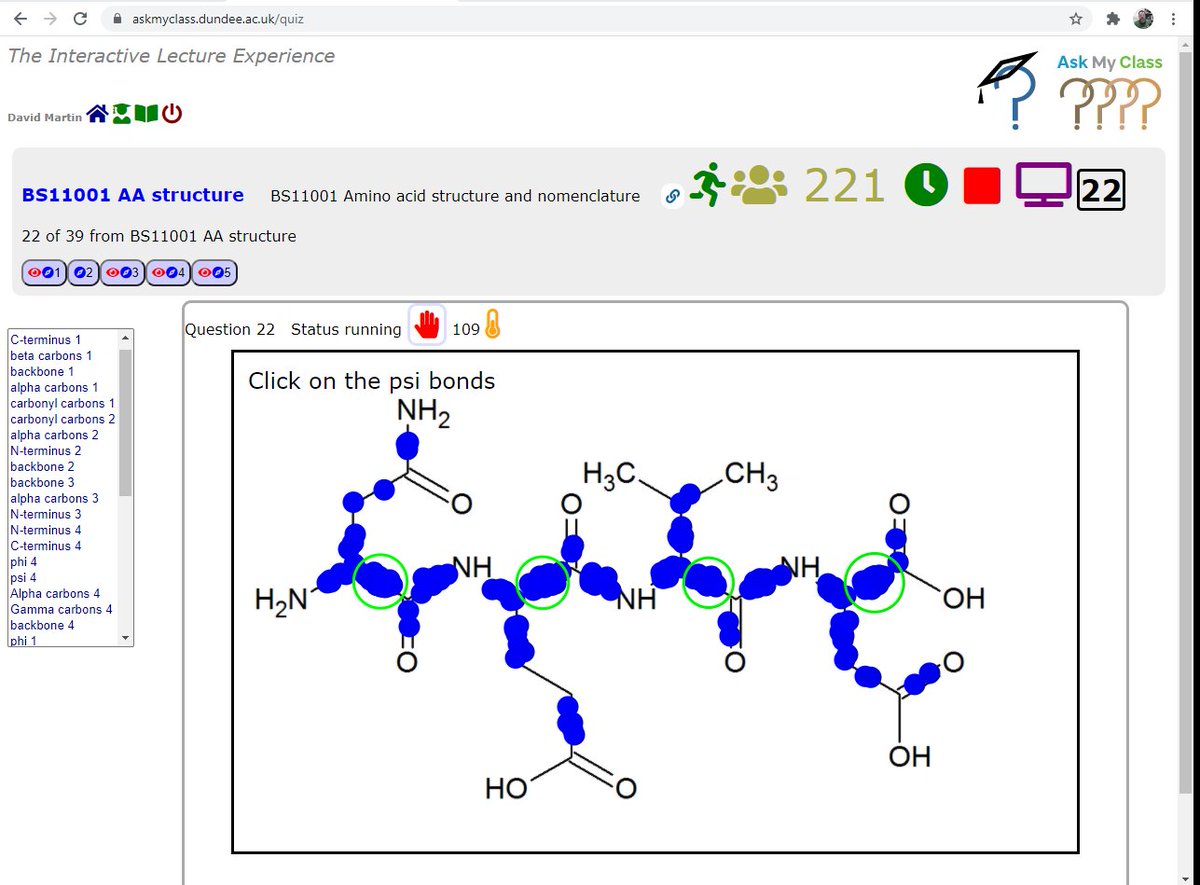Click the third green-circled psi bond
This screenshot has height=885, width=1200.
coord(708,581)
